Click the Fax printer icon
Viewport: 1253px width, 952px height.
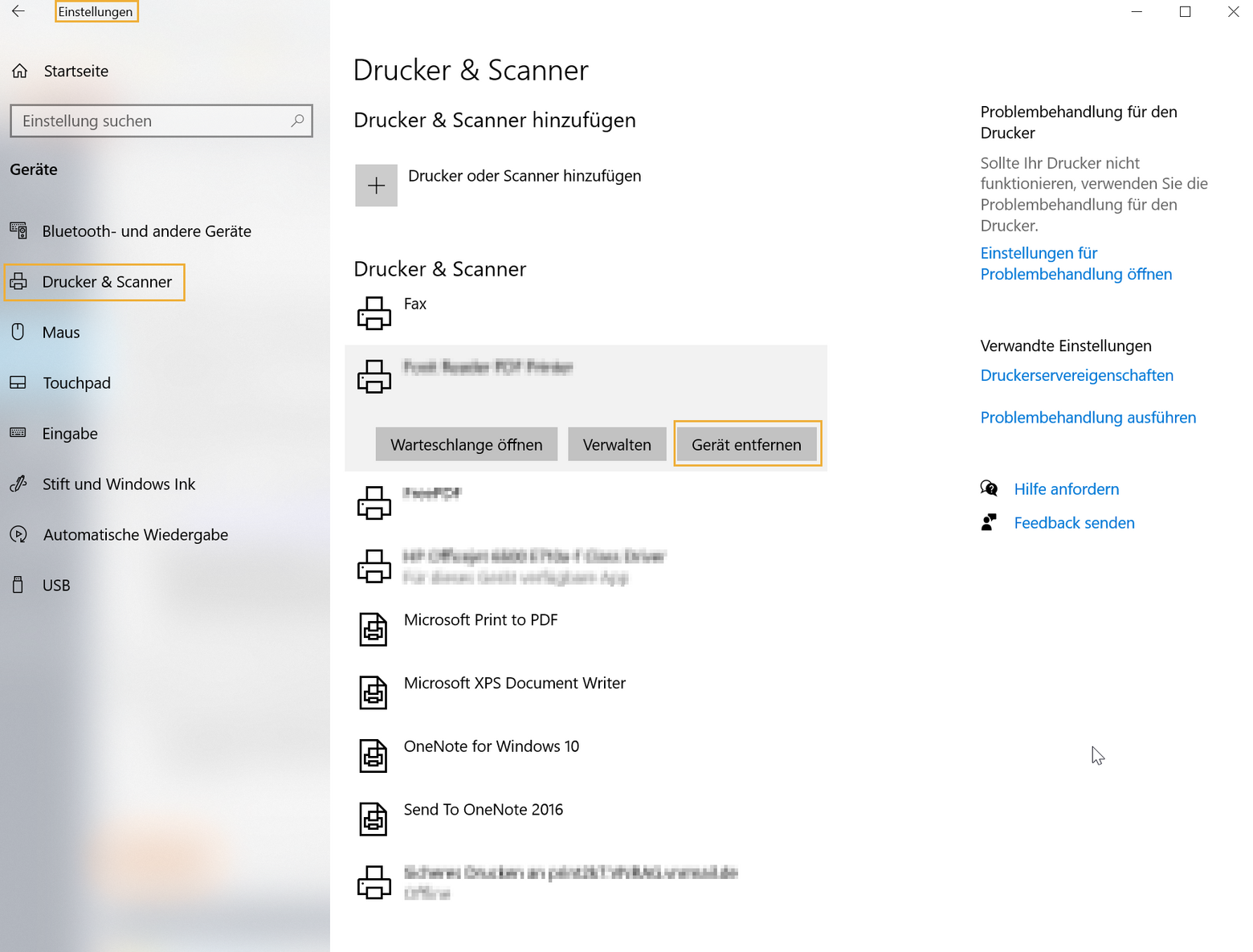point(373,313)
